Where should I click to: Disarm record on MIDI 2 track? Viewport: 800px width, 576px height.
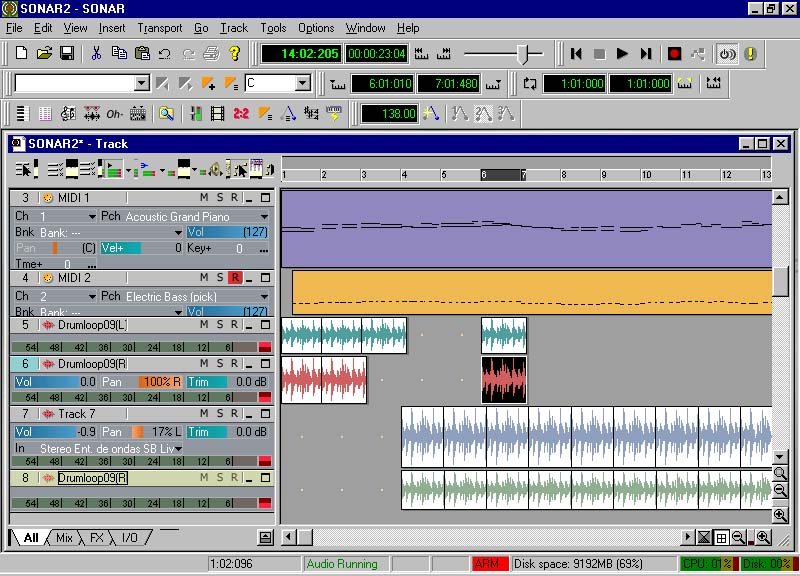point(235,277)
